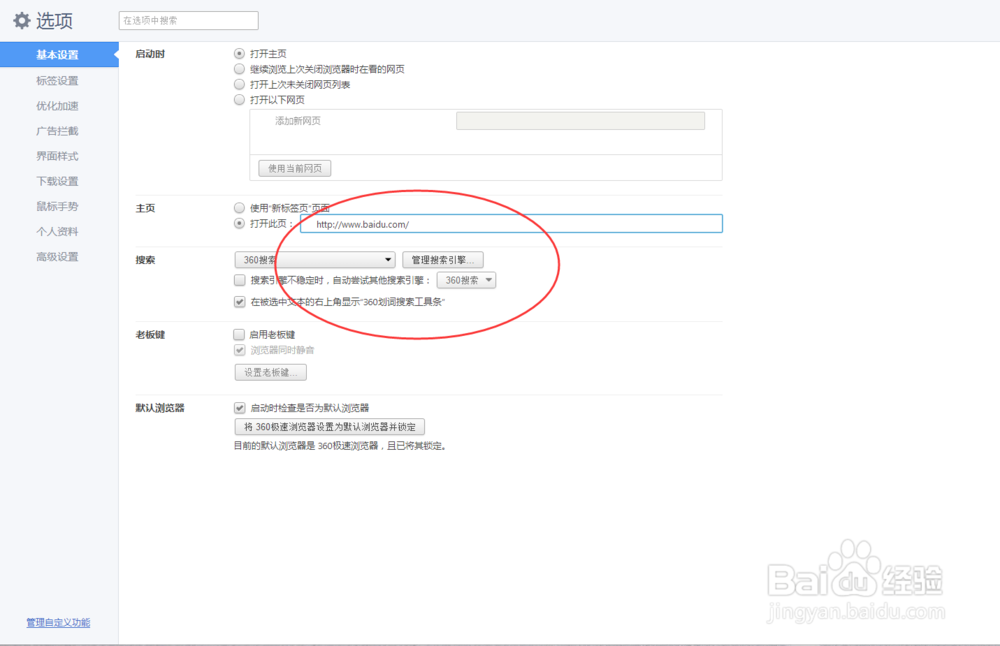Switch to the 标签设置 section
Image resolution: width=1000 pixels, height=646 pixels.
[57, 80]
